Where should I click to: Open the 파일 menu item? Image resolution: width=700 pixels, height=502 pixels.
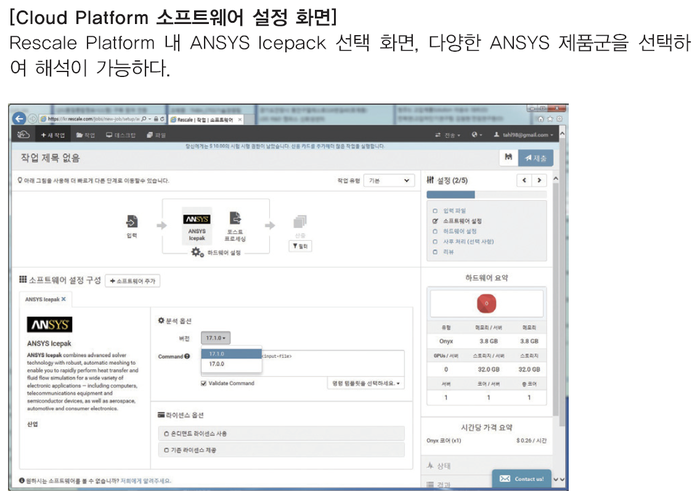point(156,135)
